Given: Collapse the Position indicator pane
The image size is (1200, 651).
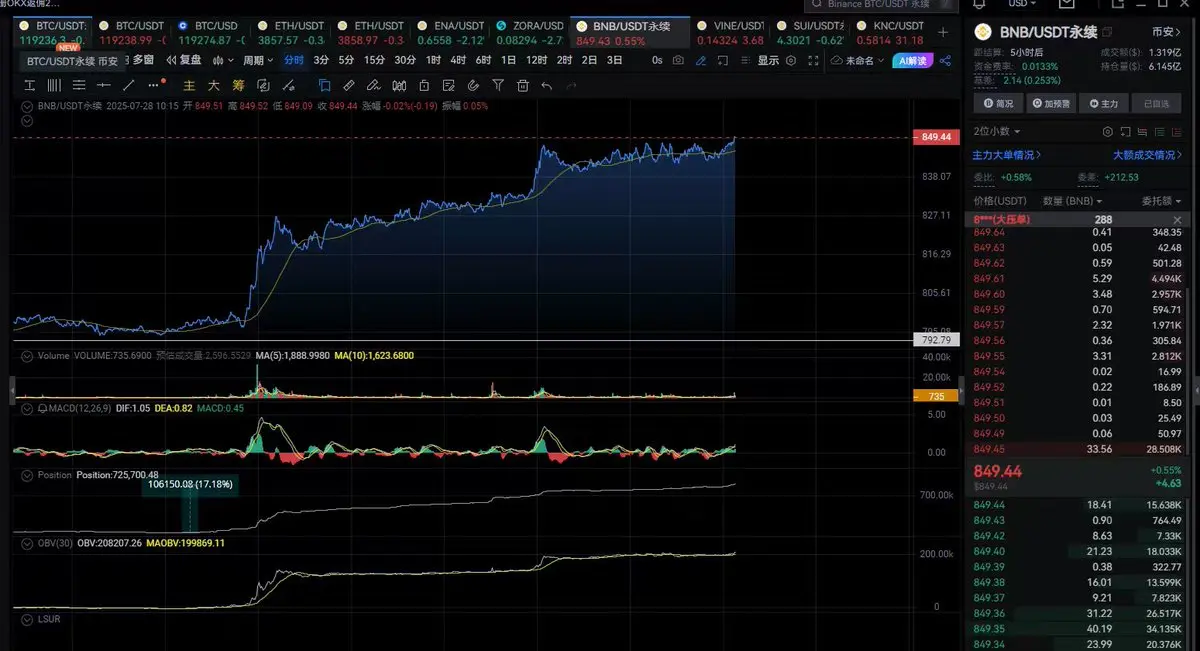Looking at the screenshot, I should pos(27,474).
